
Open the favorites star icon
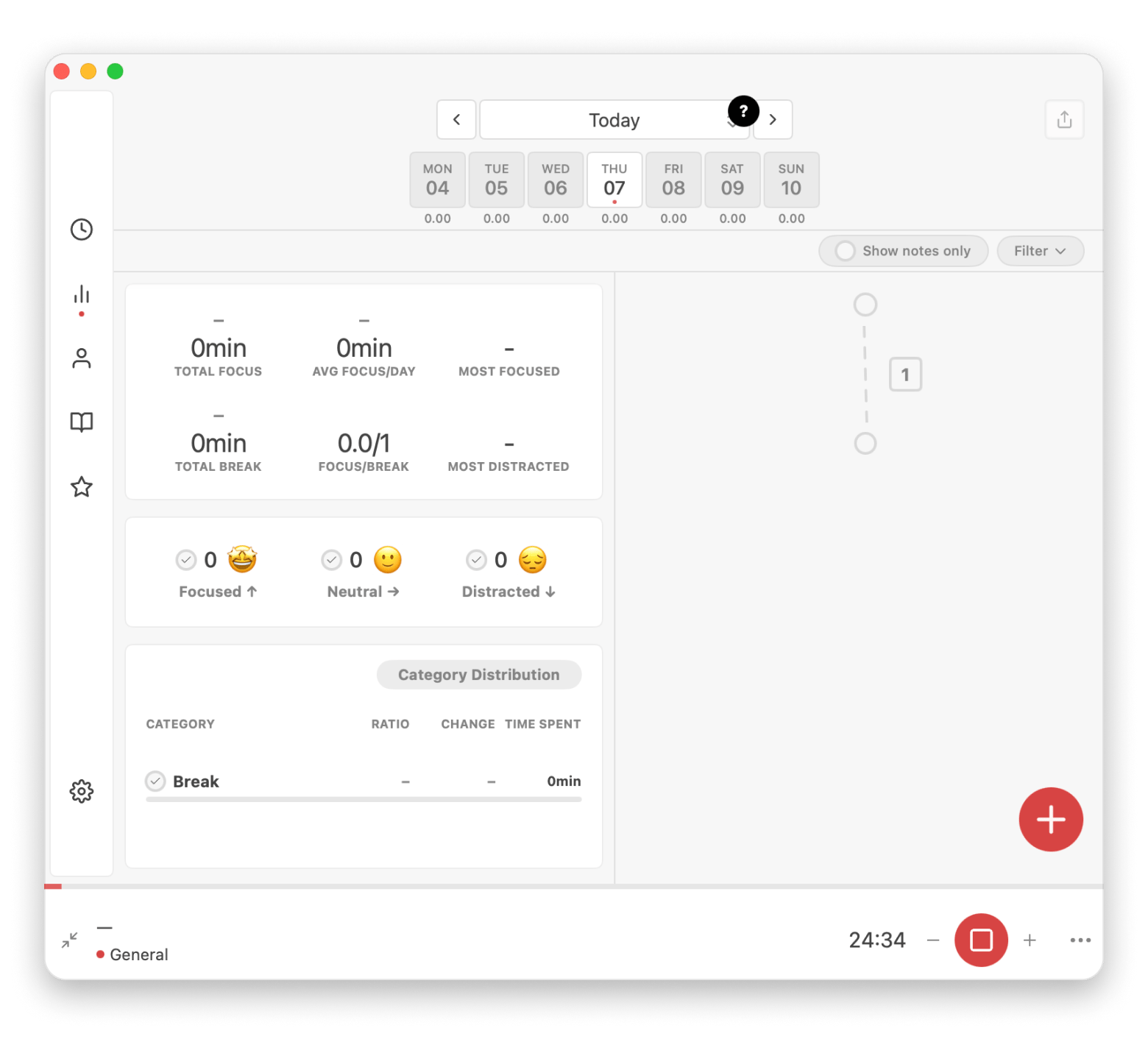click(x=82, y=486)
